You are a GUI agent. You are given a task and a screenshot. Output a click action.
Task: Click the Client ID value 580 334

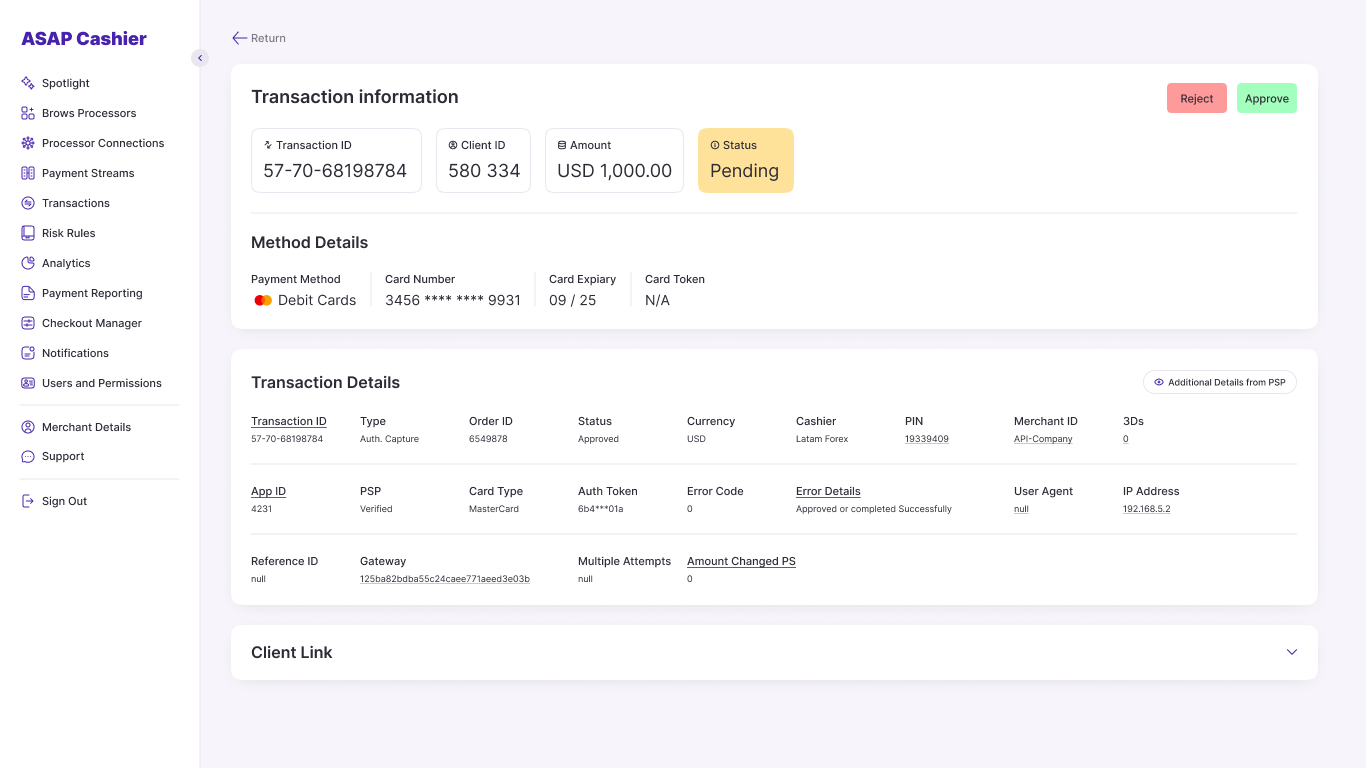tap(484, 171)
